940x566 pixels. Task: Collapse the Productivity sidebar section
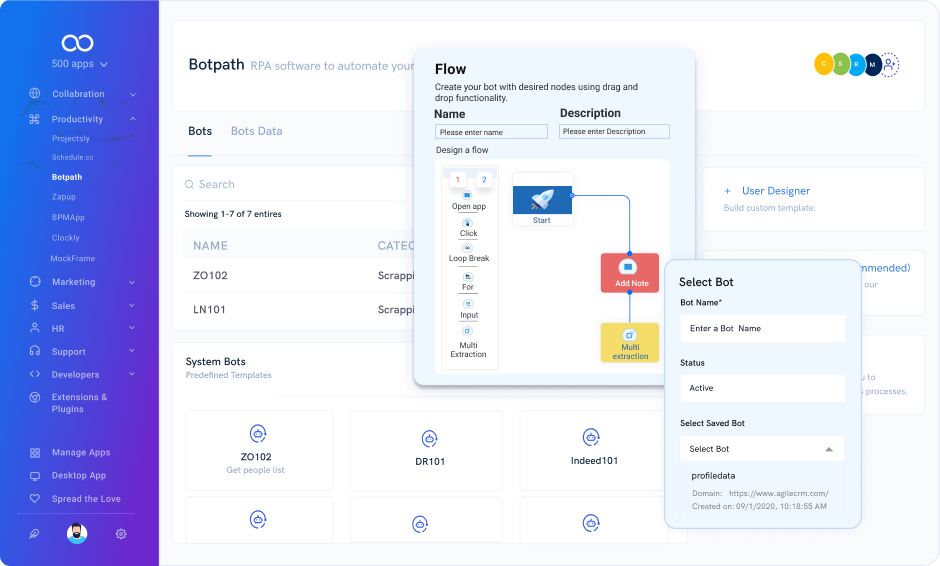[x=132, y=119]
